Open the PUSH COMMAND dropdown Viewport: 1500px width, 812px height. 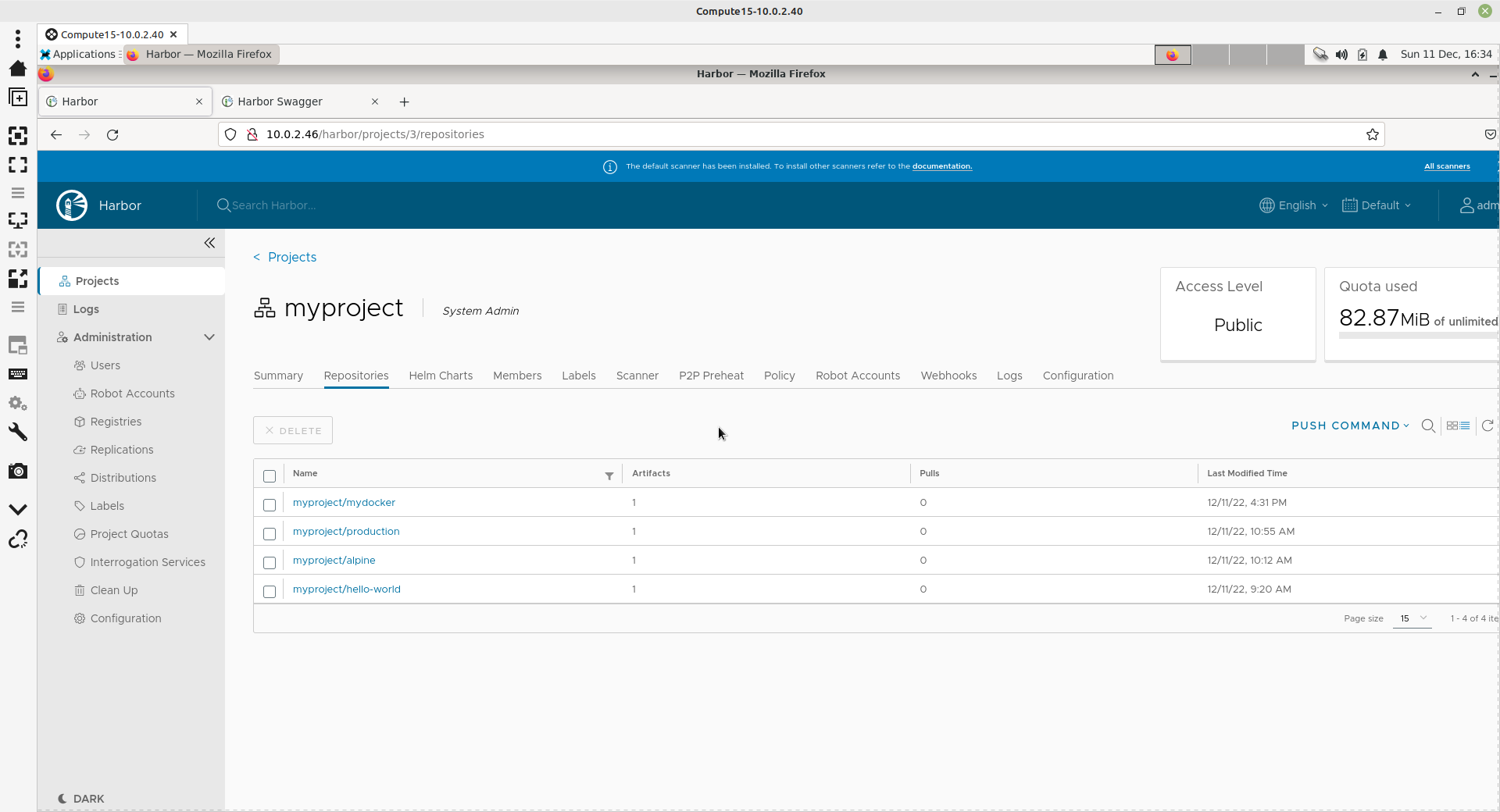click(x=1350, y=426)
